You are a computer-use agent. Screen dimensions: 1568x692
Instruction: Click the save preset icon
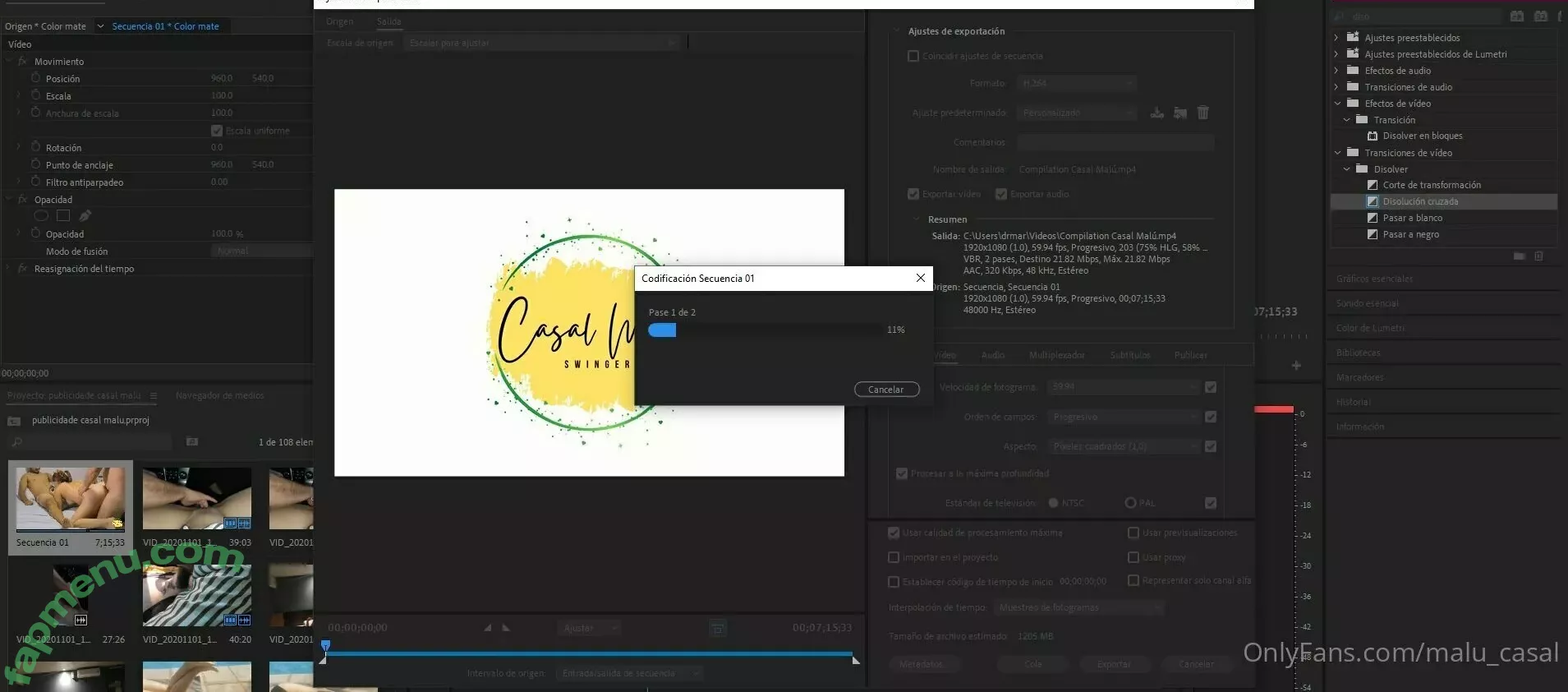point(1156,113)
